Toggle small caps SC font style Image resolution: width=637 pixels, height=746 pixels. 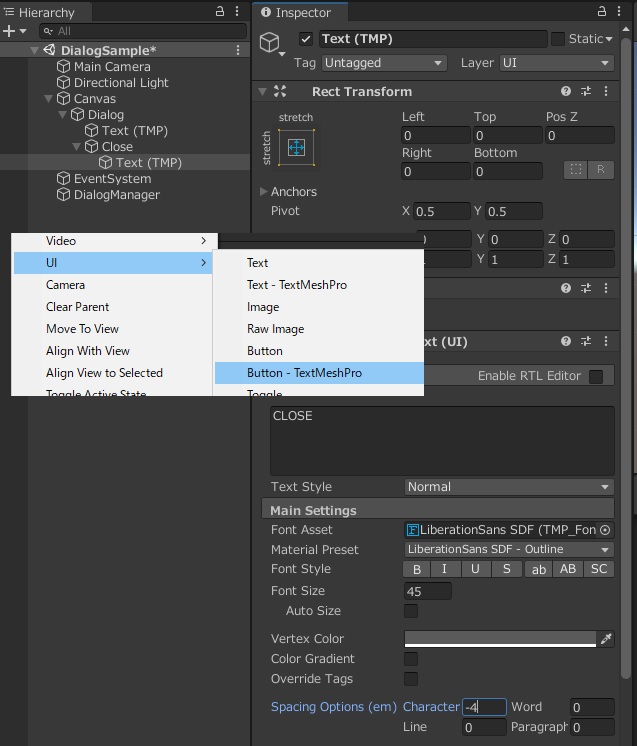click(598, 569)
